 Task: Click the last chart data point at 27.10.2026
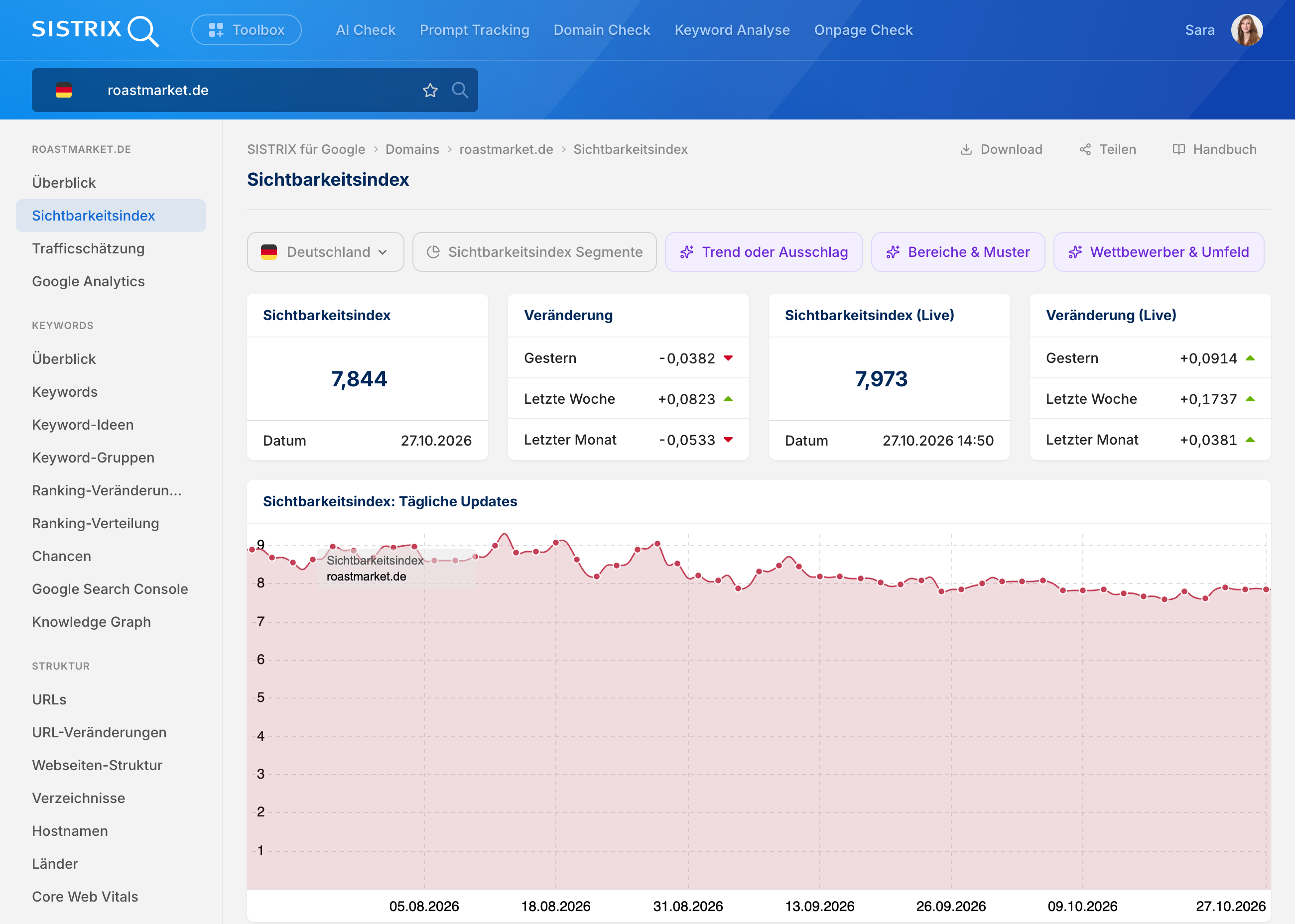[x=1266, y=589]
